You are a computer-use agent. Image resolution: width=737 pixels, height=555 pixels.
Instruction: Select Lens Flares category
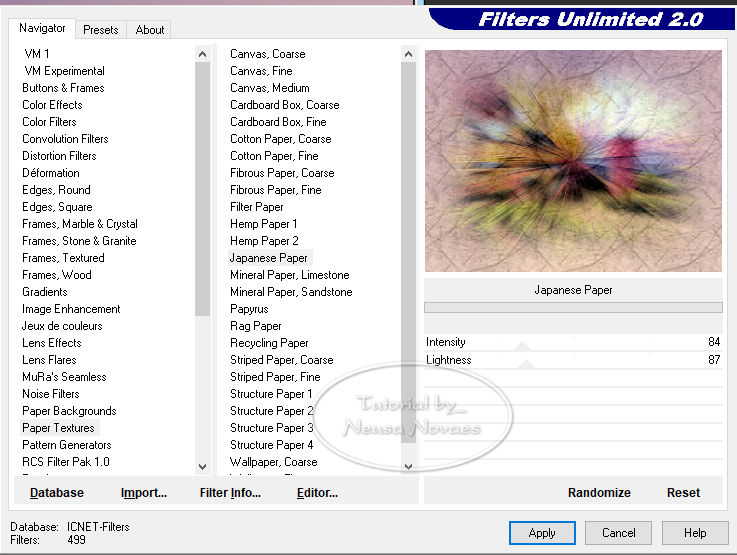[x=49, y=360]
